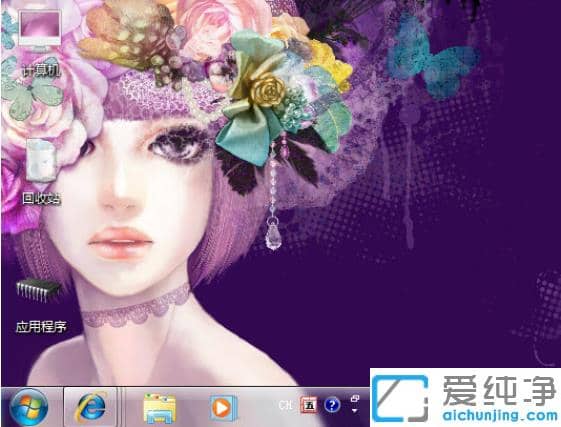Open the Windows Start orb
Image resolution: width=561 pixels, height=427 pixels.
tap(29, 407)
